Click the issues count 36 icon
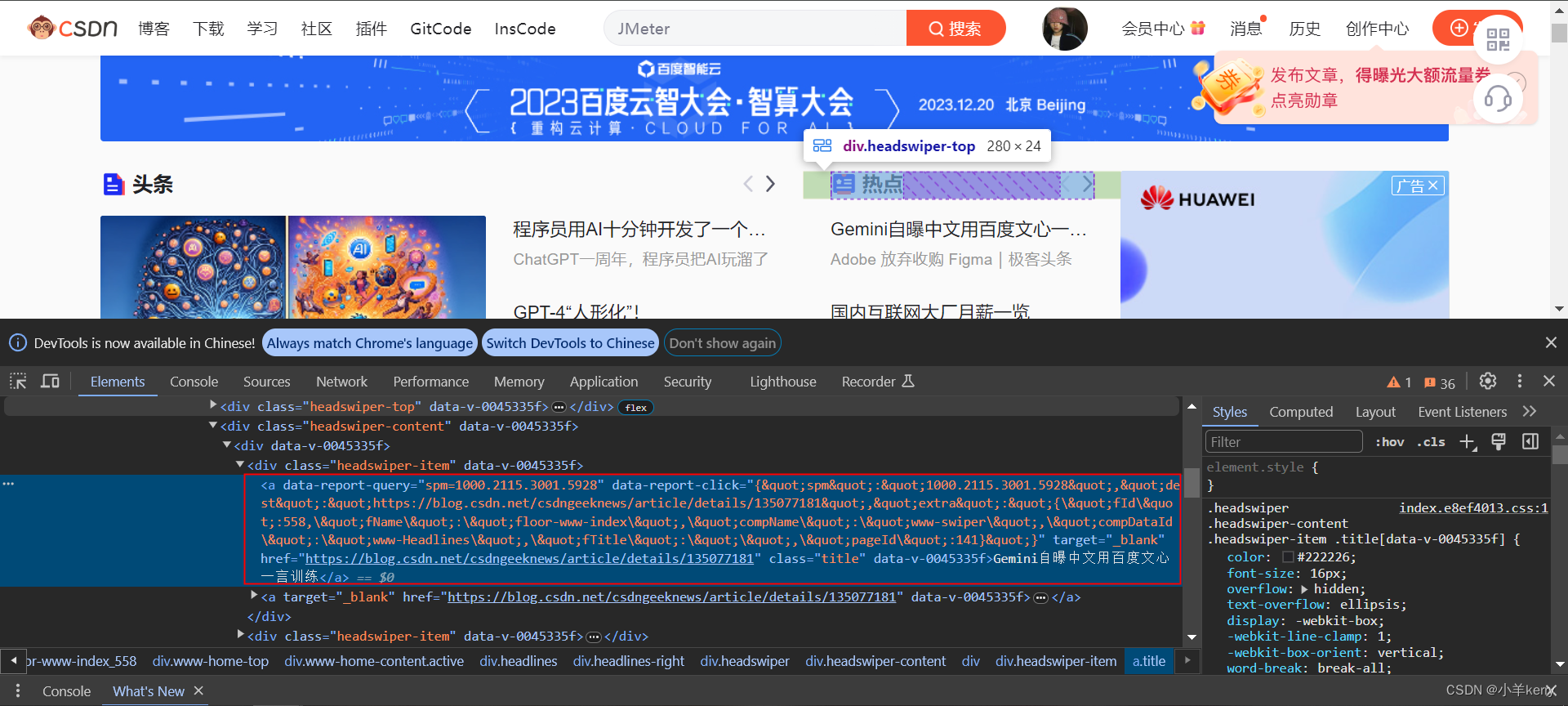Image resolution: width=1568 pixels, height=706 pixels. (1440, 382)
